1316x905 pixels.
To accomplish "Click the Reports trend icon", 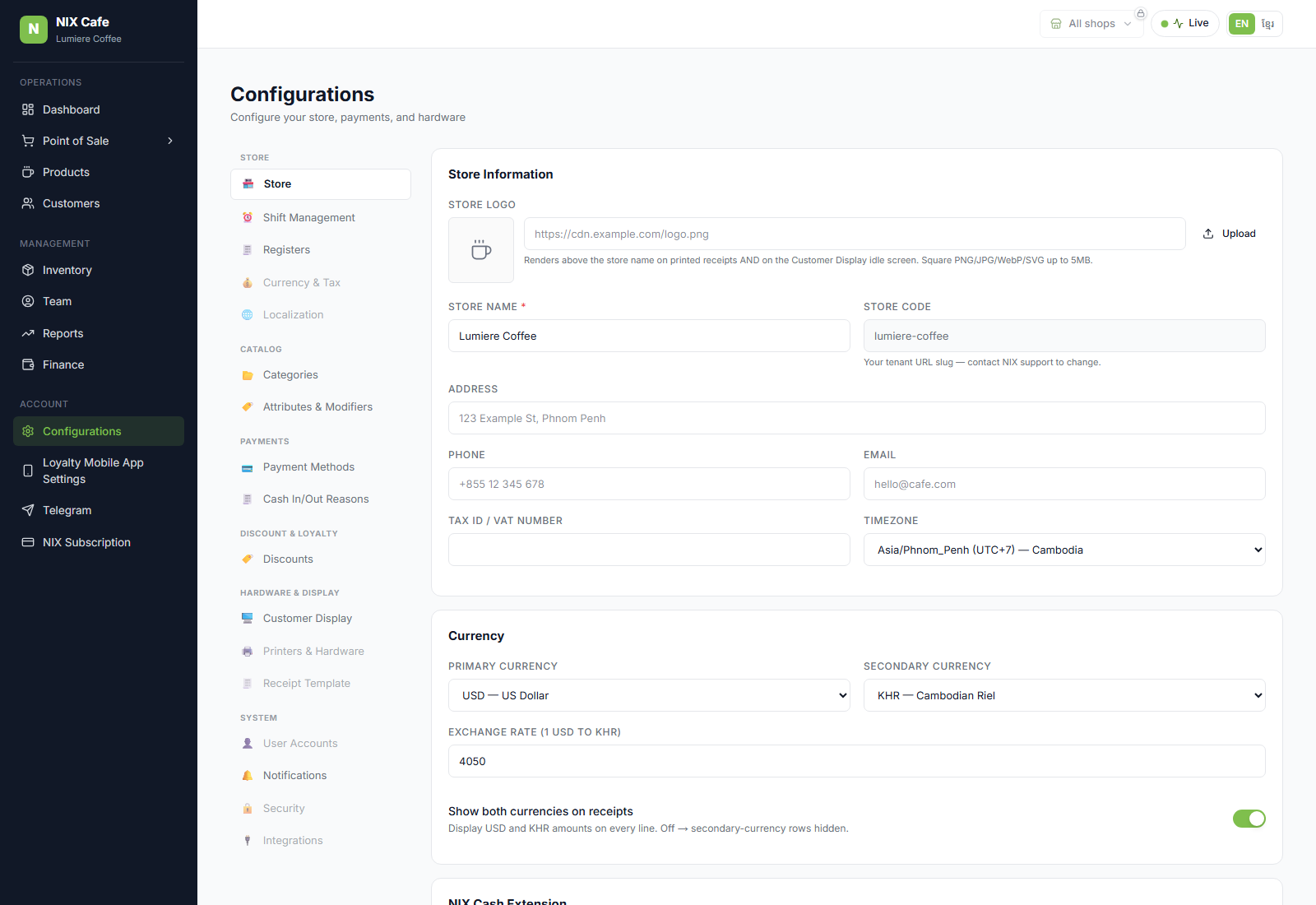I will tap(28, 333).
